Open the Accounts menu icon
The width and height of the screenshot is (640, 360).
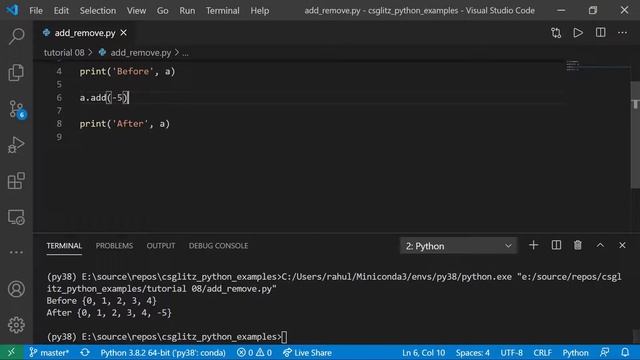click(x=16, y=289)
